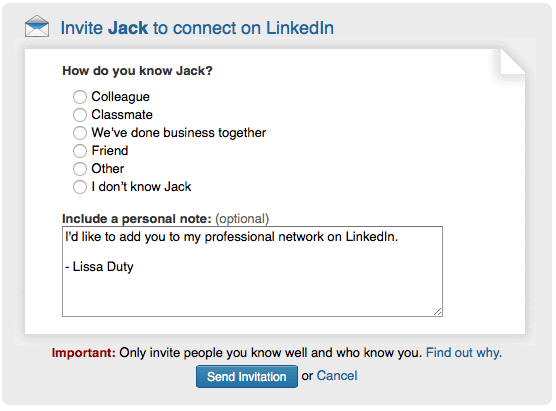Click the 'I don't know Jack' label text
Viewport: 556px width, 411px height.
point(141,187)
